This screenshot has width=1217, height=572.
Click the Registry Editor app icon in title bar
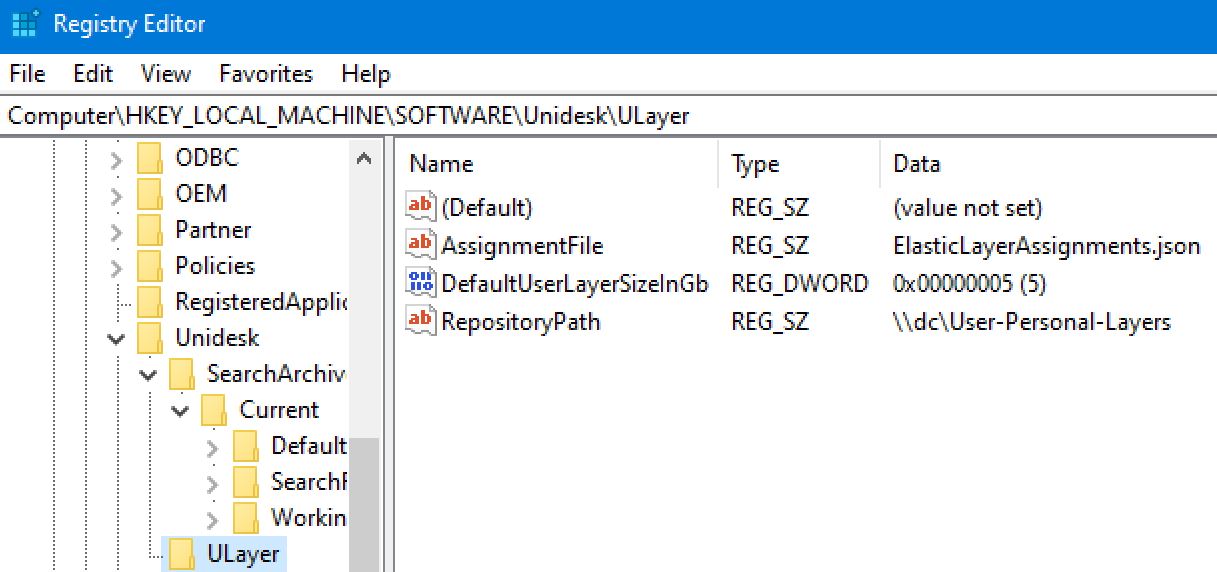[x=25, y=25]
